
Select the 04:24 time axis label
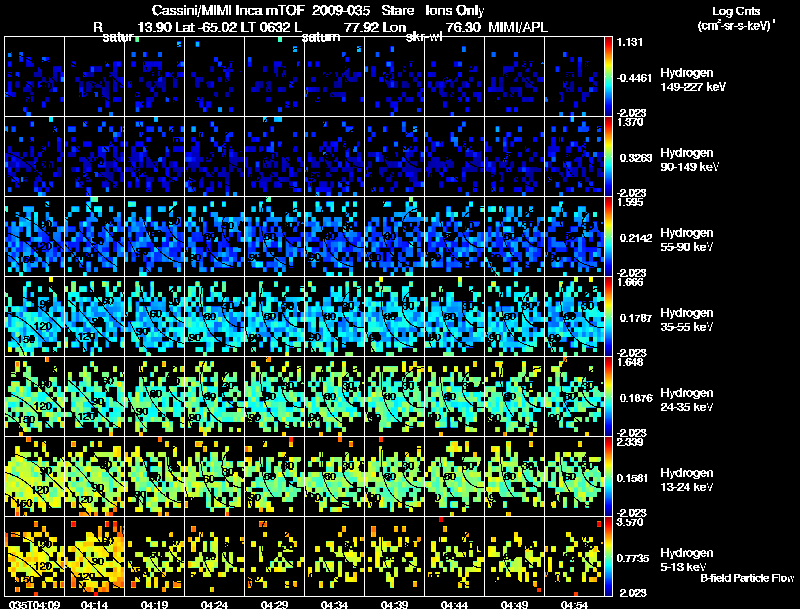coord(214,605)
